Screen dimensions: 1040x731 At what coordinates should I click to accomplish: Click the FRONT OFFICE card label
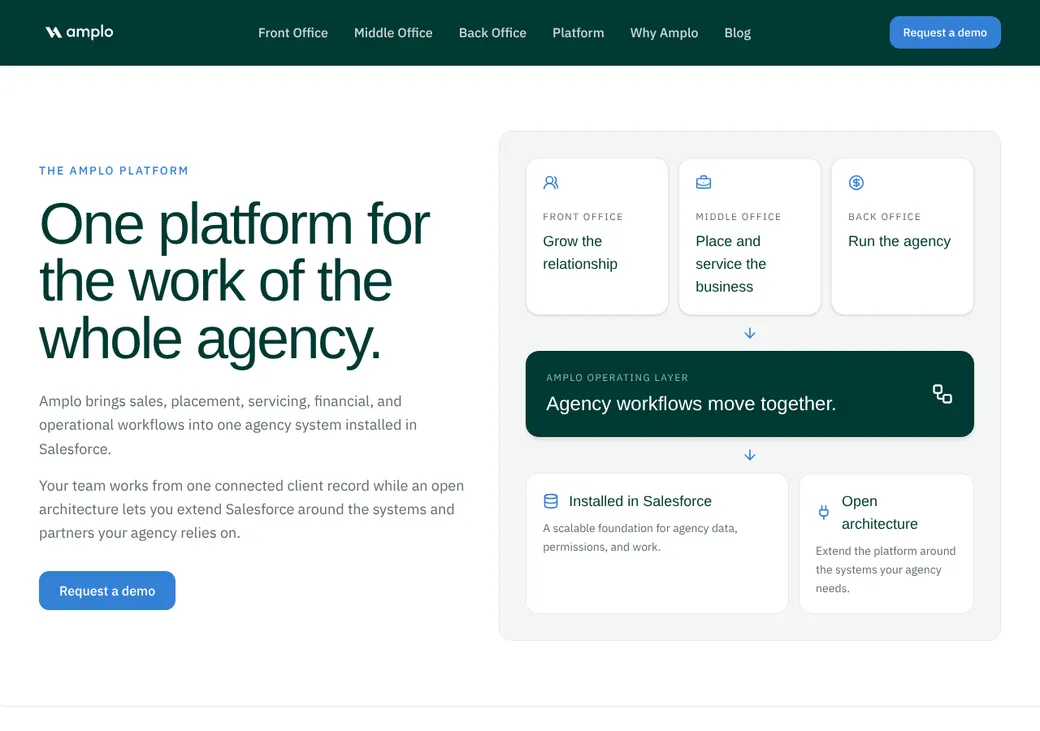(582, 217)
